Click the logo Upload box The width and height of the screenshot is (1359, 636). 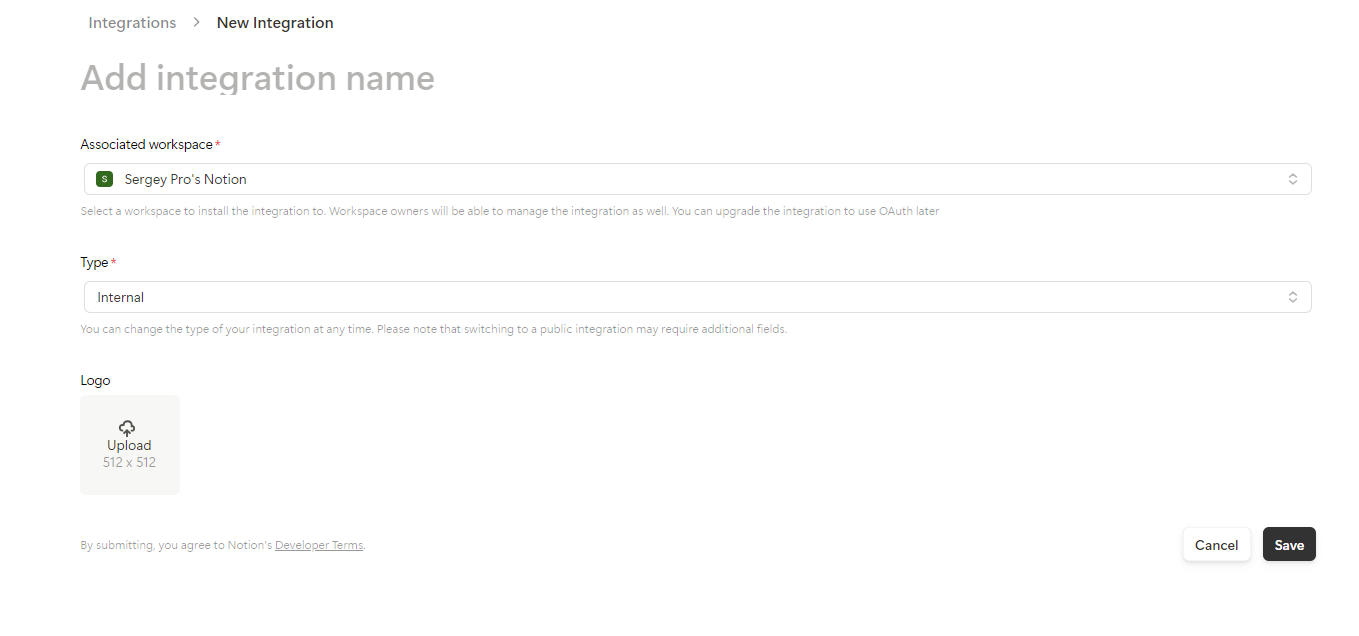click(x=130, y=445)
